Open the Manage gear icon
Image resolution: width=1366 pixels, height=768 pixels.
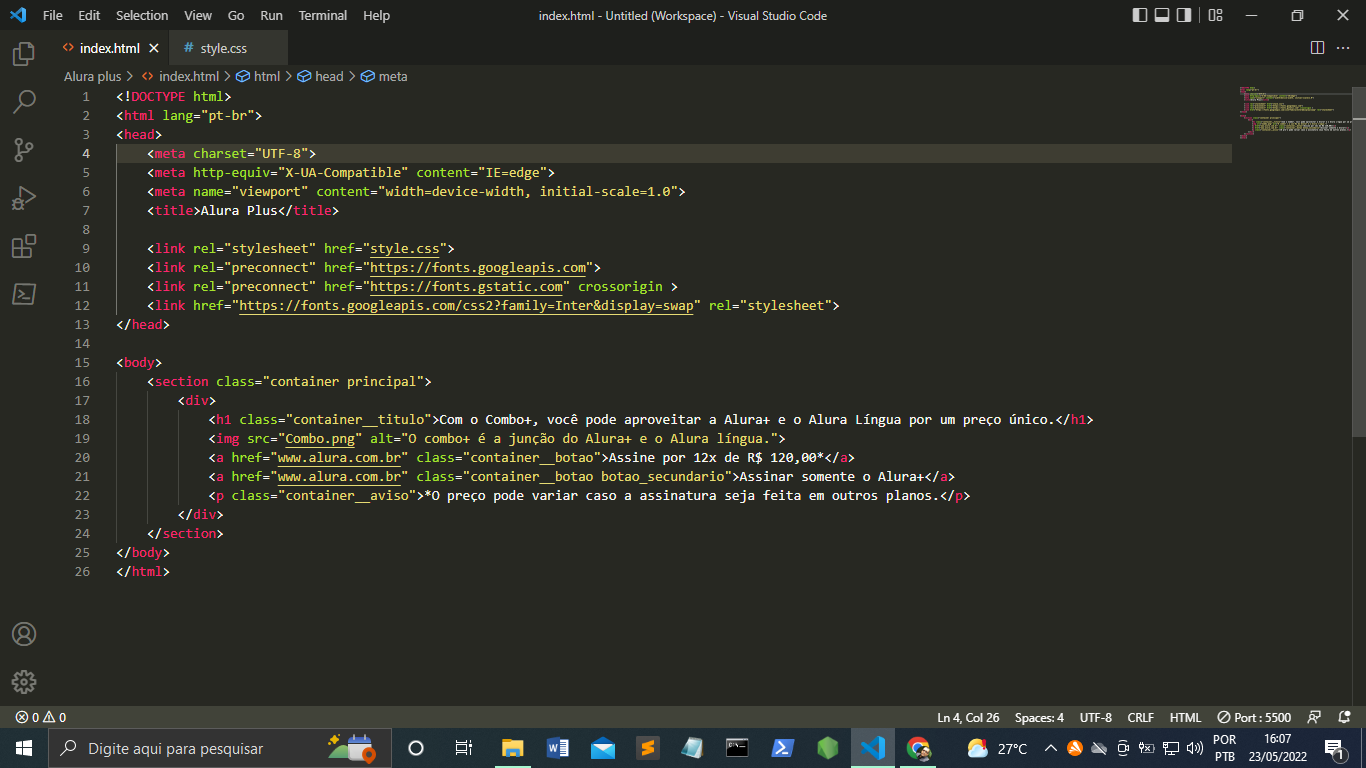pyautogui.click(x=24, y=682)
